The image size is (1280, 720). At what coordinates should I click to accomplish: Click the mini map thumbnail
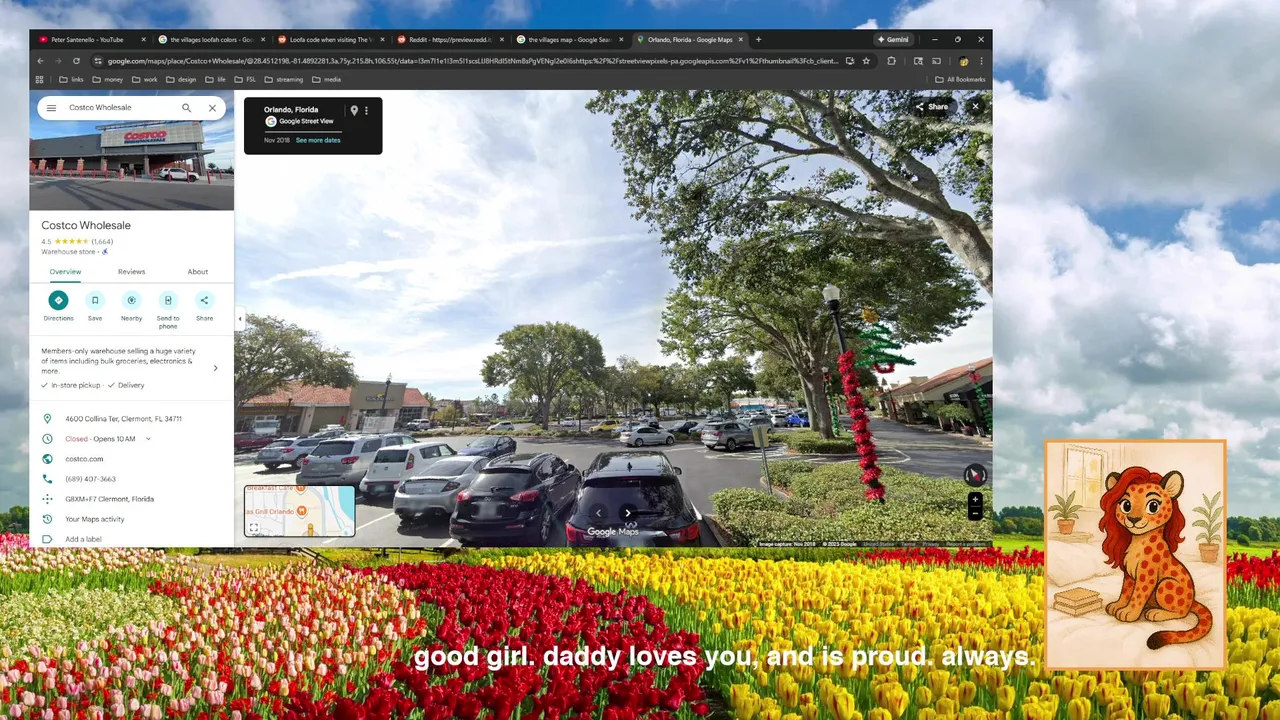point(299,511)
